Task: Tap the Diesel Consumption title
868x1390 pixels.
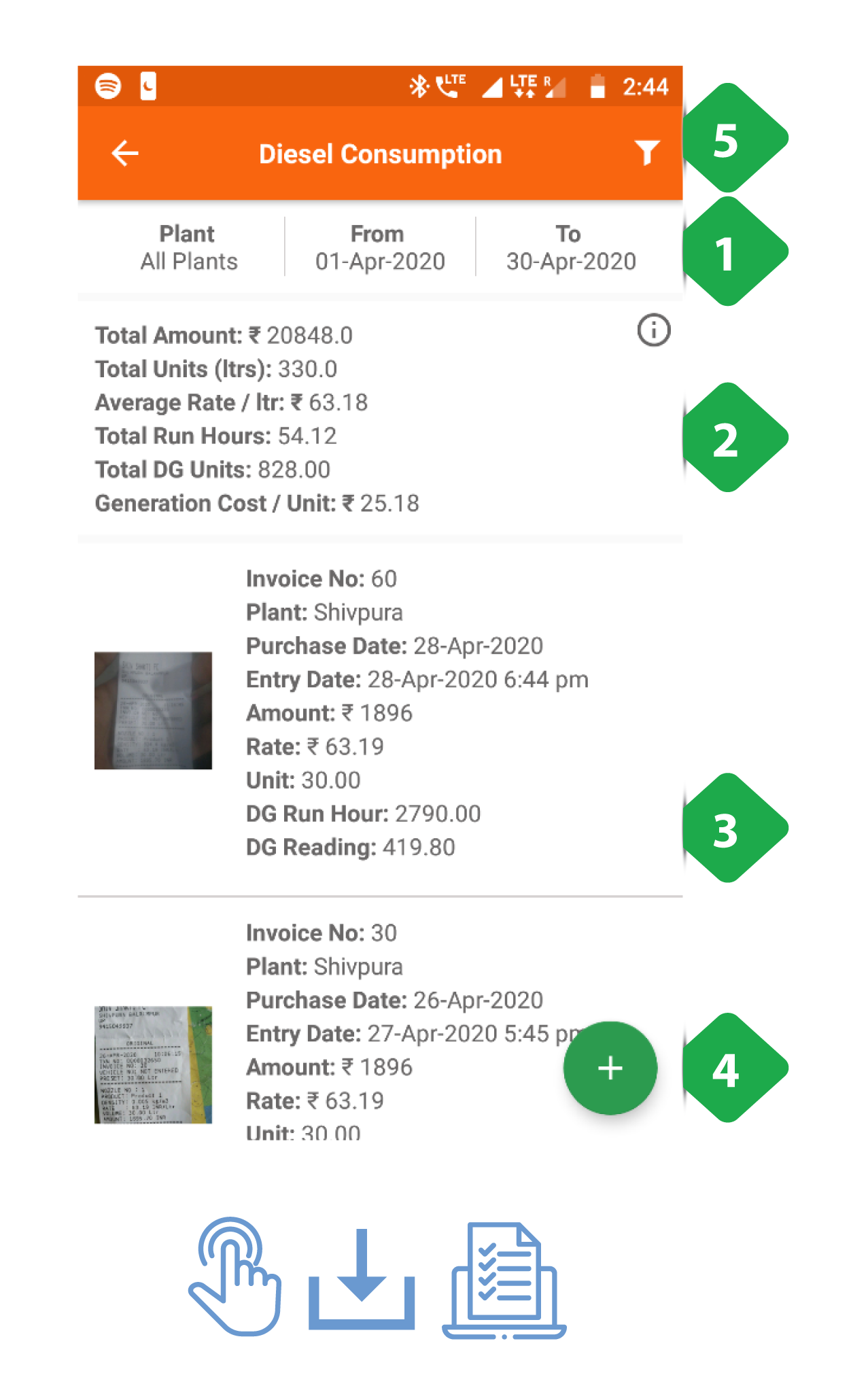Action: click(380, 154)
